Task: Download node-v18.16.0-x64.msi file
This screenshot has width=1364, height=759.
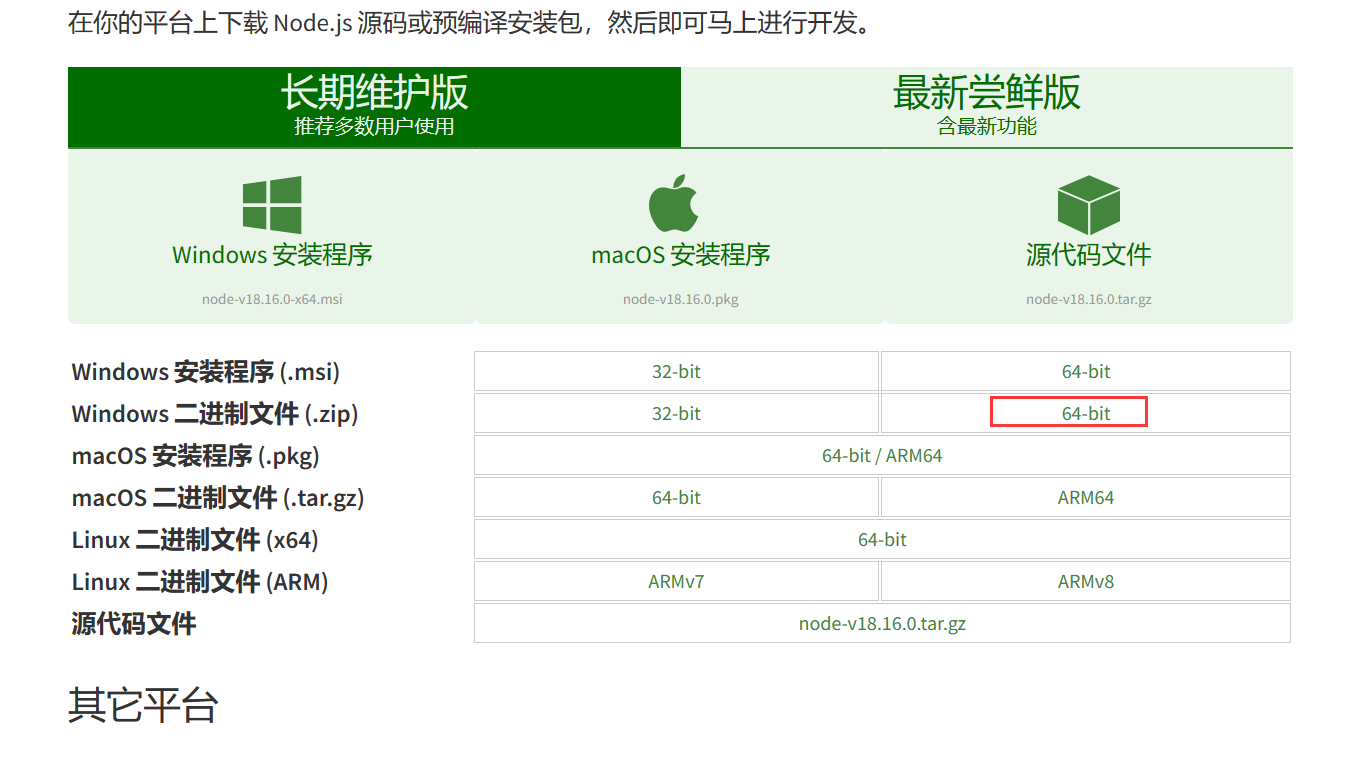Action: pos(272,299)
